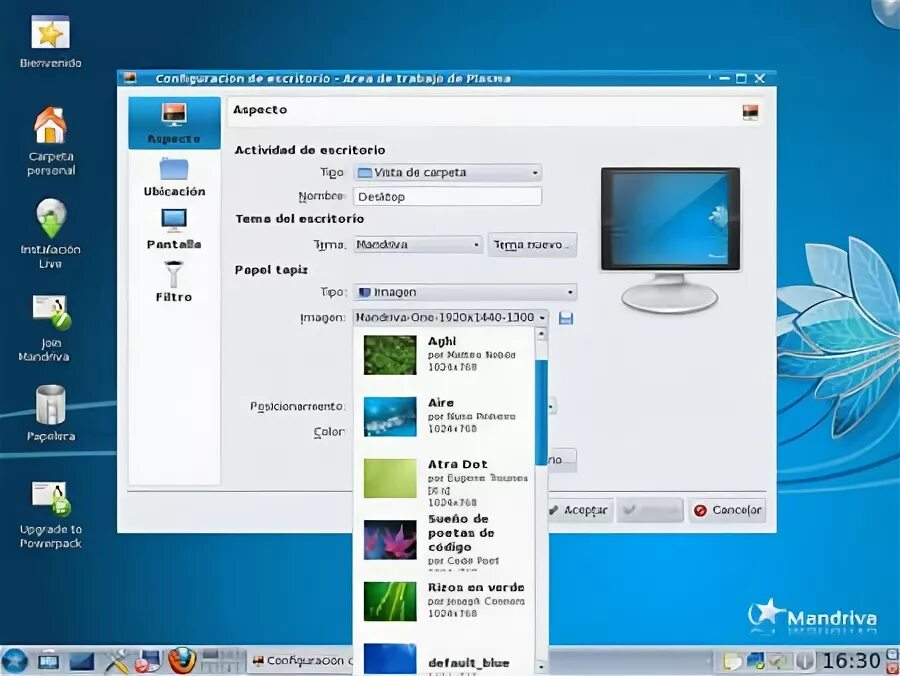Click the tray icon left of the clock

pyautogui.click(x=805, y=662)
